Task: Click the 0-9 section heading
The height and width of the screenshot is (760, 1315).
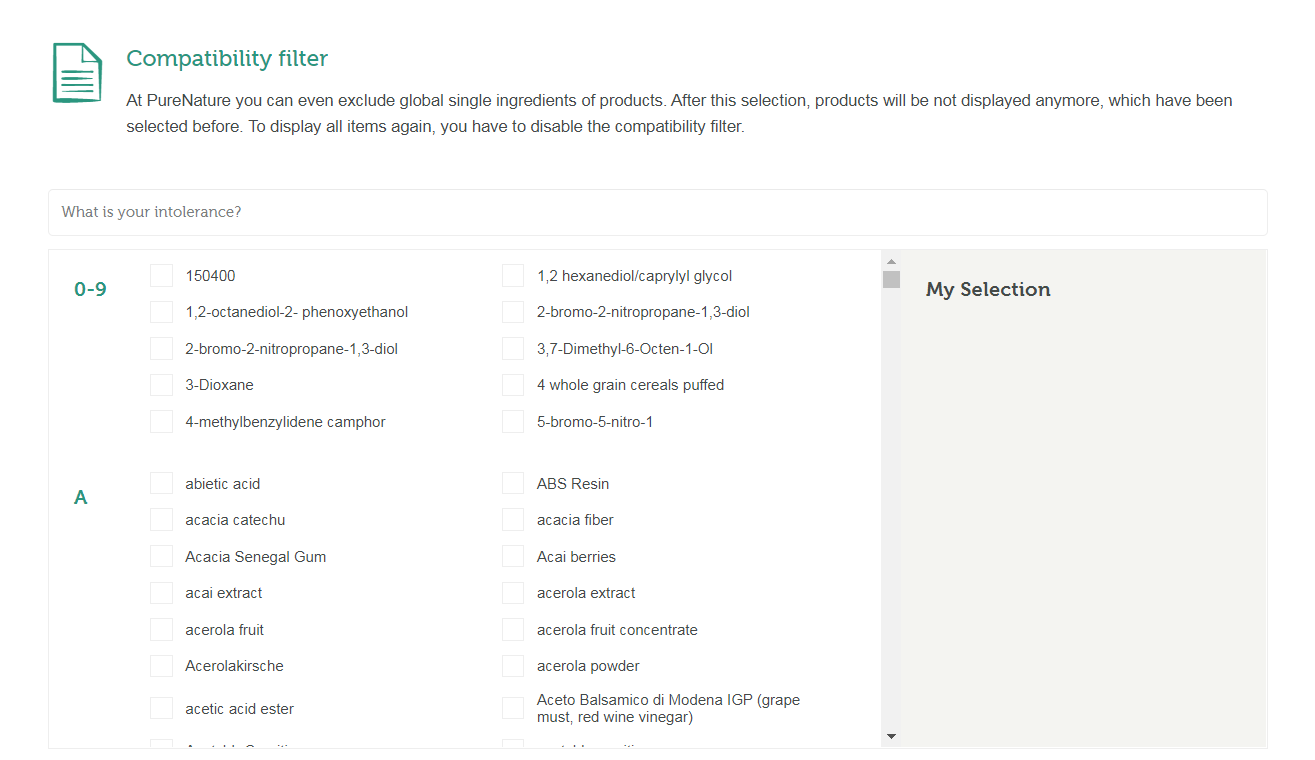Action: click(90, 290)
